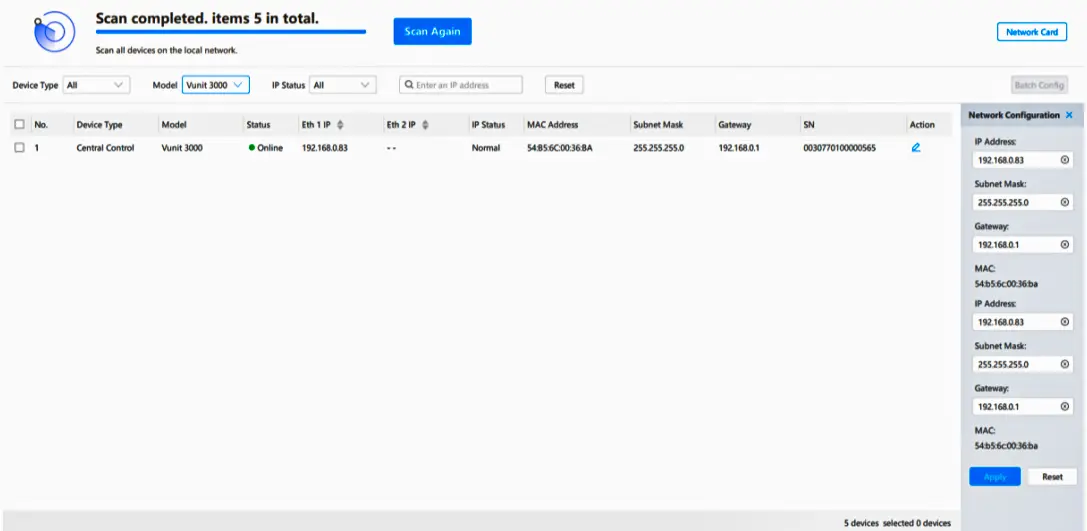
Task: Open the Network Card settings
Action: coord(1031,32)
